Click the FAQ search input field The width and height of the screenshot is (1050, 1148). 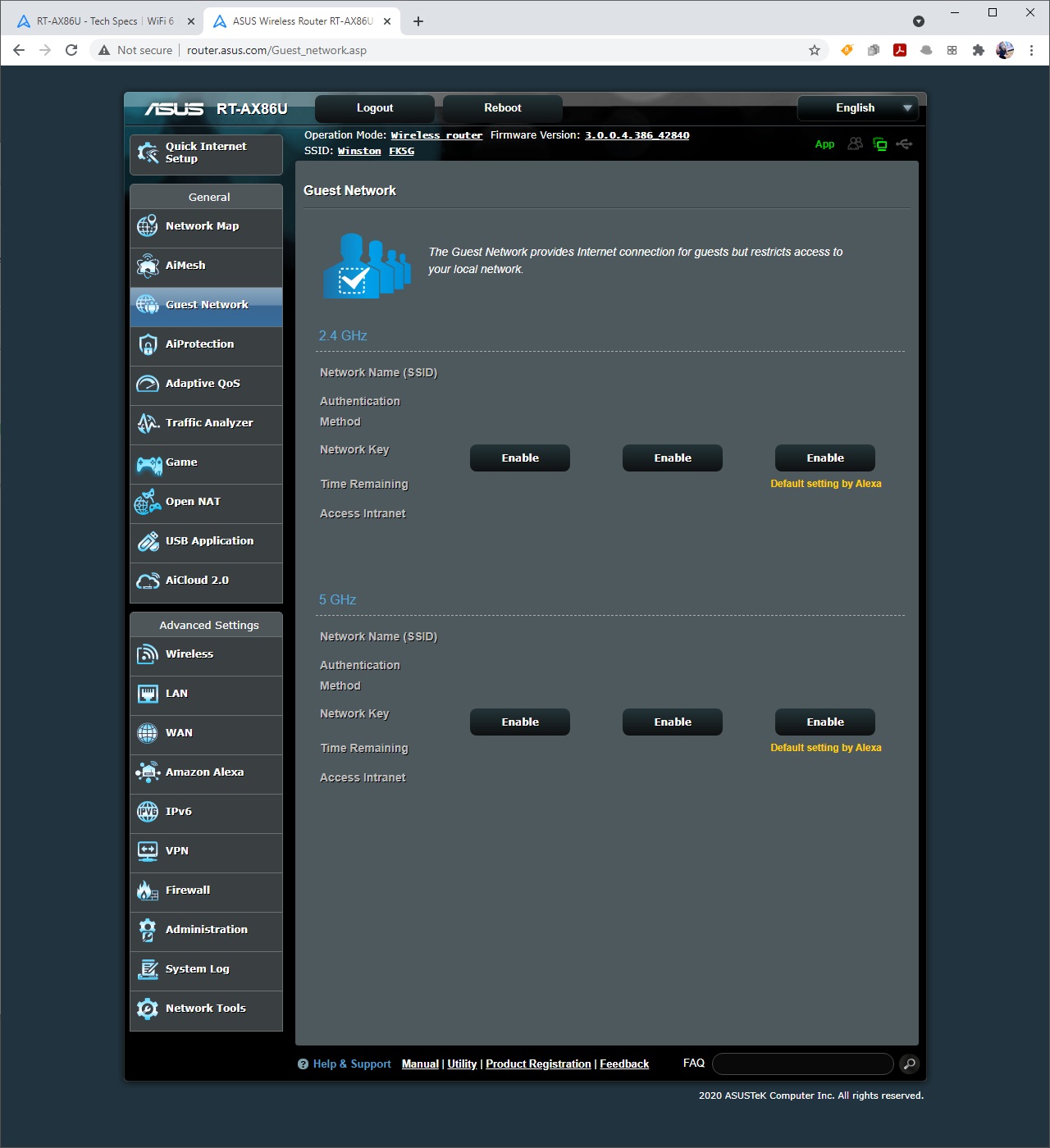802,1064
